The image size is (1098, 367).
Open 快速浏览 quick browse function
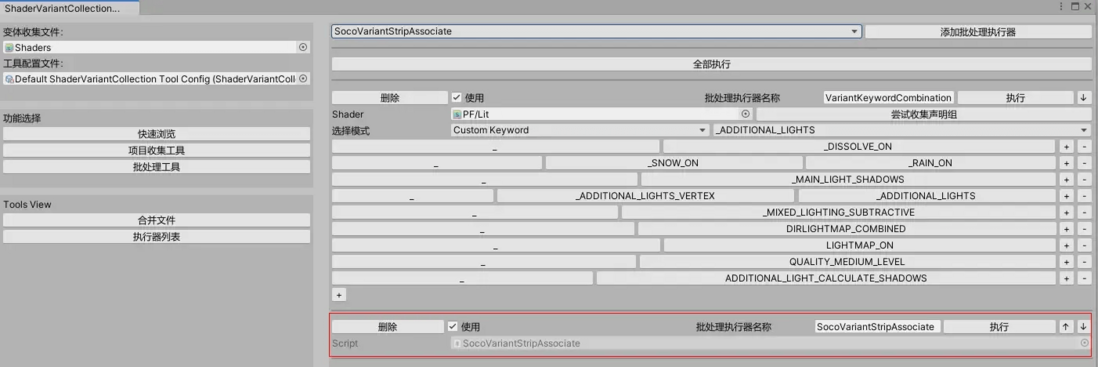(156, 134)
